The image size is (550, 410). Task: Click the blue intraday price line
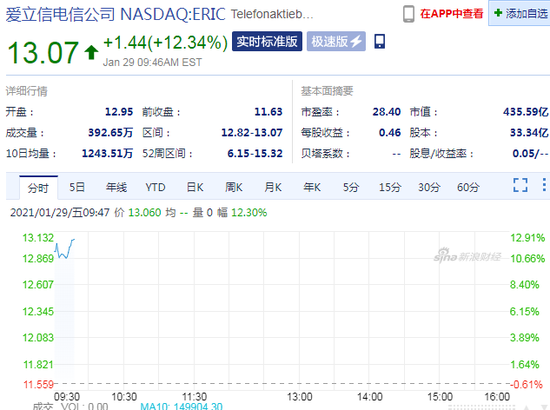point(65,249)
